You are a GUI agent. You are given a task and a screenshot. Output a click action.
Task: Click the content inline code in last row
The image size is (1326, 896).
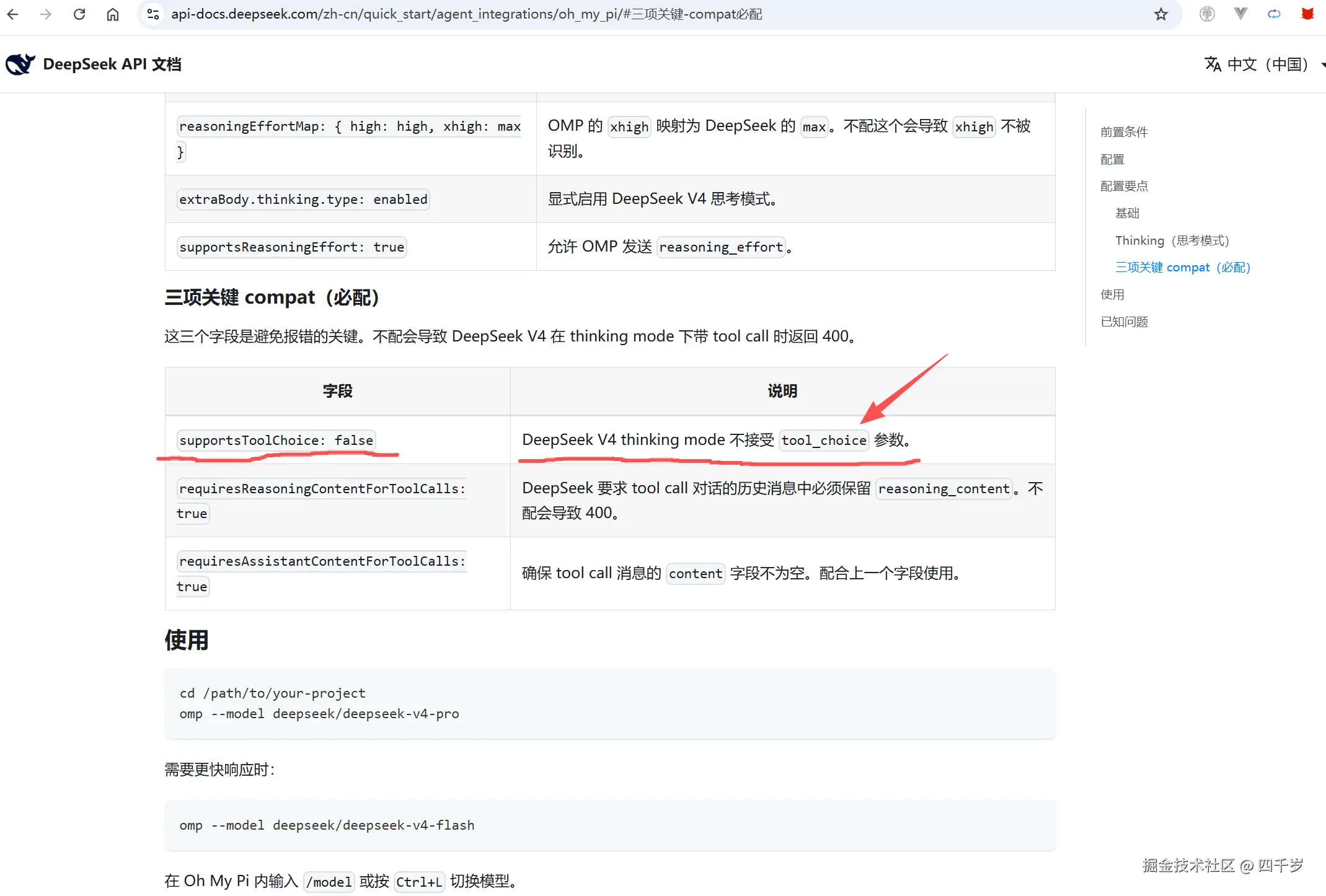[x=696, y=574]
